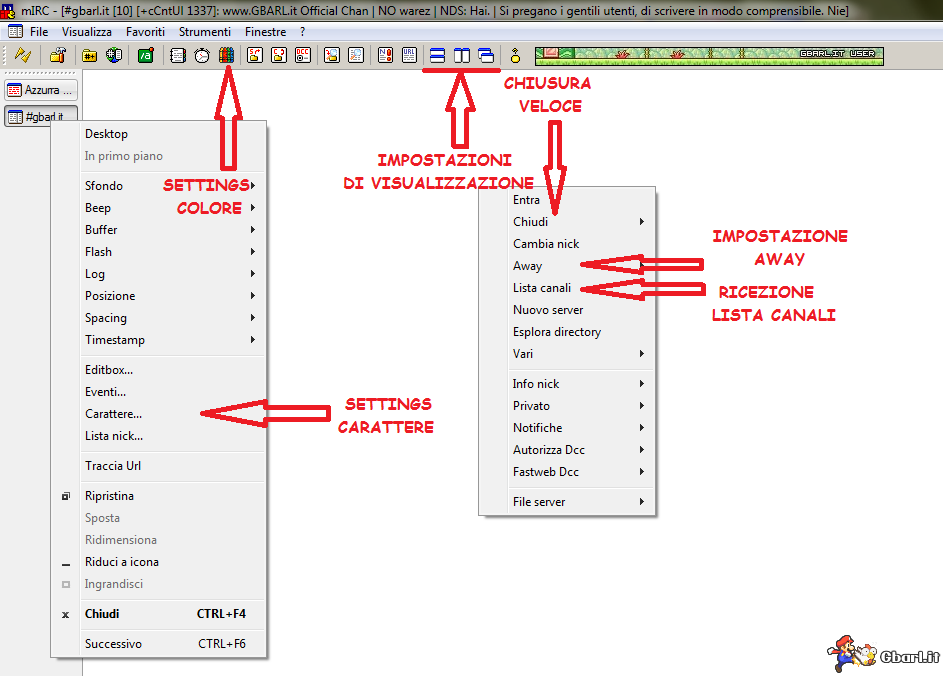Click the mIRC application icon in title bar
This screenshot has height=676, width=943.
click(8, 10)
